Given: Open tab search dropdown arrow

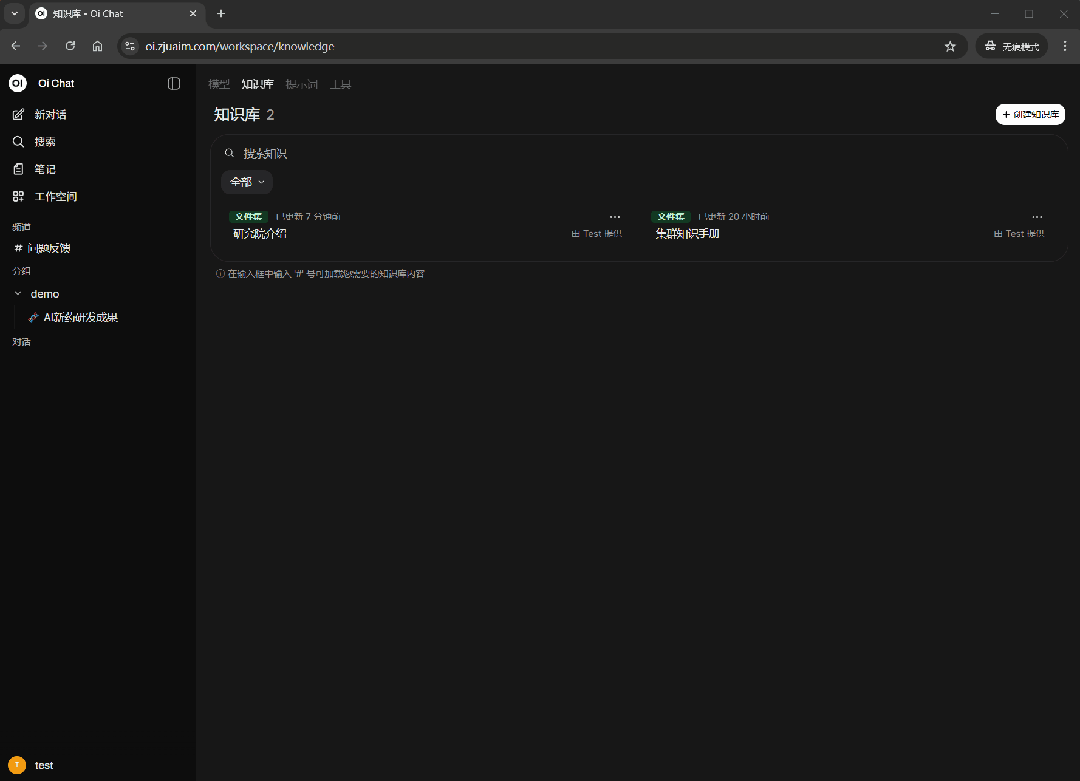Looking at the screenshot, I should (x=14, y=14).
